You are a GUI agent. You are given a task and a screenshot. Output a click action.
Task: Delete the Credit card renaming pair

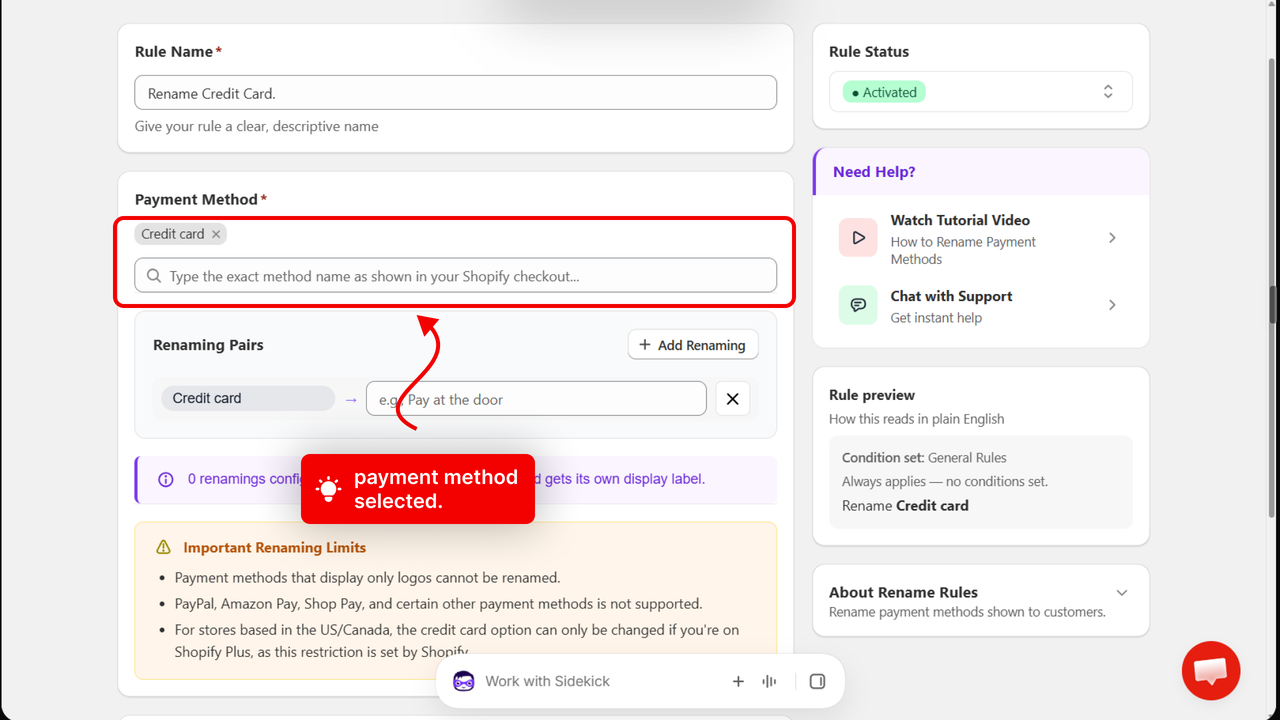click(732, 399)
